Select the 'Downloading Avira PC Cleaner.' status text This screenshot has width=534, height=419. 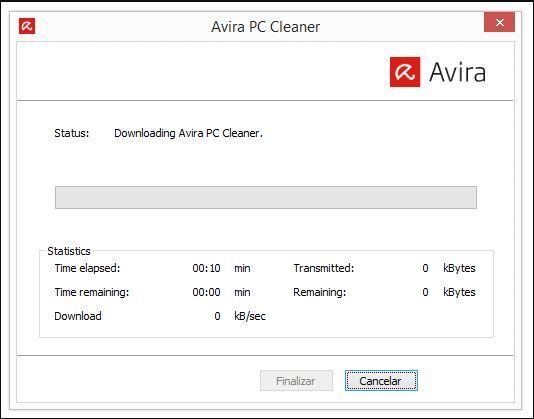pos(188,133)
